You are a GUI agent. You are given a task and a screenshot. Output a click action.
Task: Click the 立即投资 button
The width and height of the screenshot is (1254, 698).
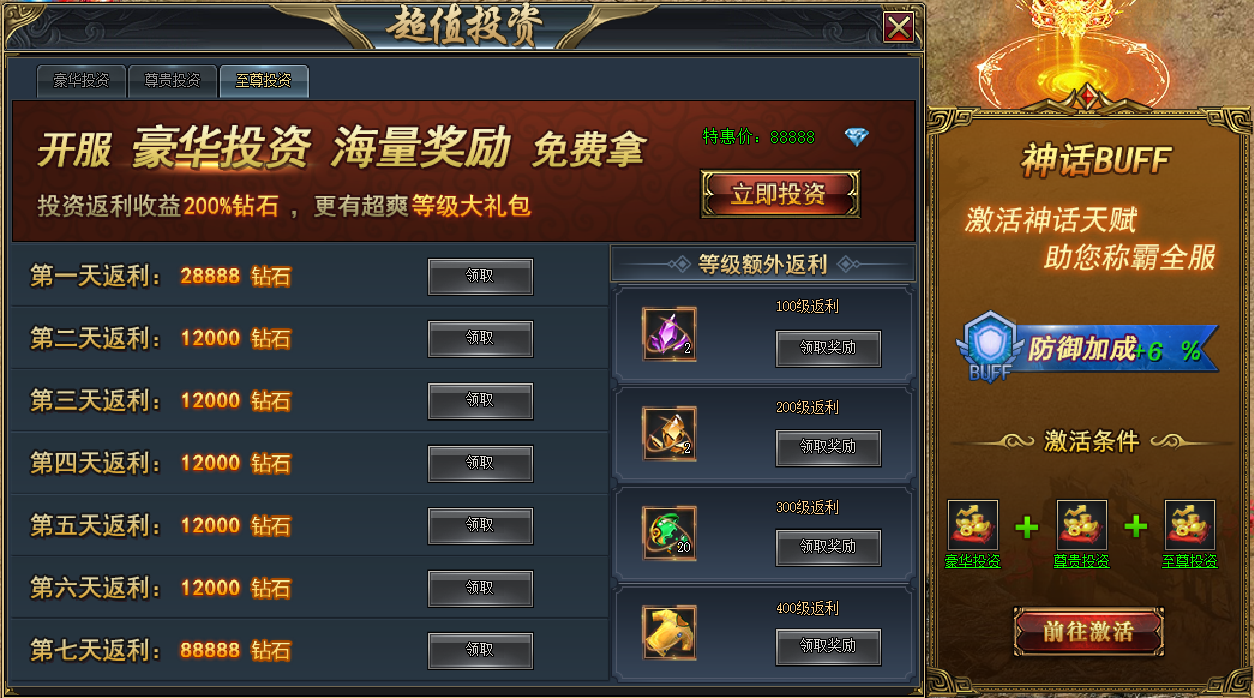click(x=780, y=194)
